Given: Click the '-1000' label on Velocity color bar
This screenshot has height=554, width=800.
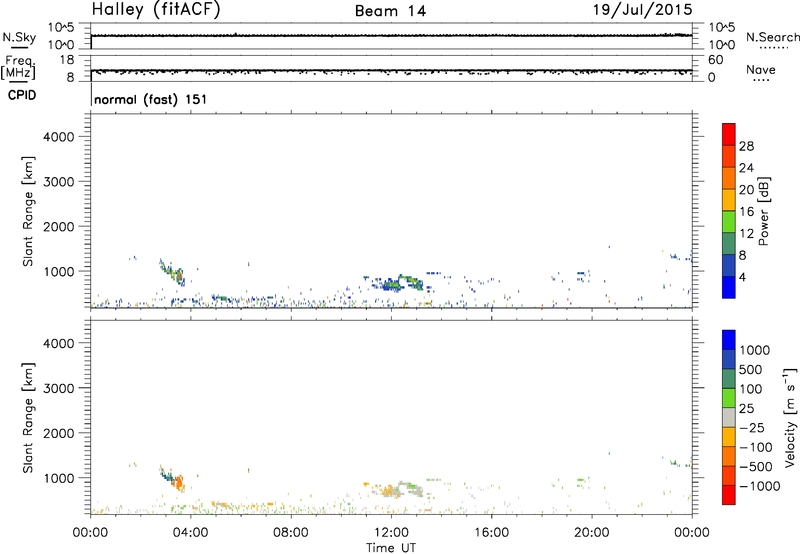Looking at the screenshot, I should click(759, 486).
